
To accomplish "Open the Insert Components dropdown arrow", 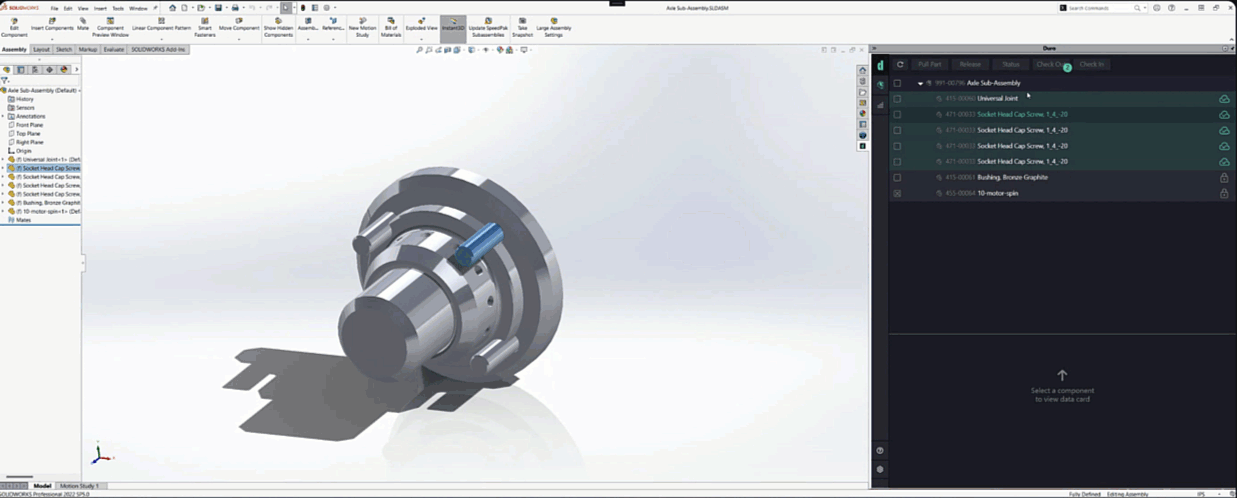I will click(x=52, y=40).
